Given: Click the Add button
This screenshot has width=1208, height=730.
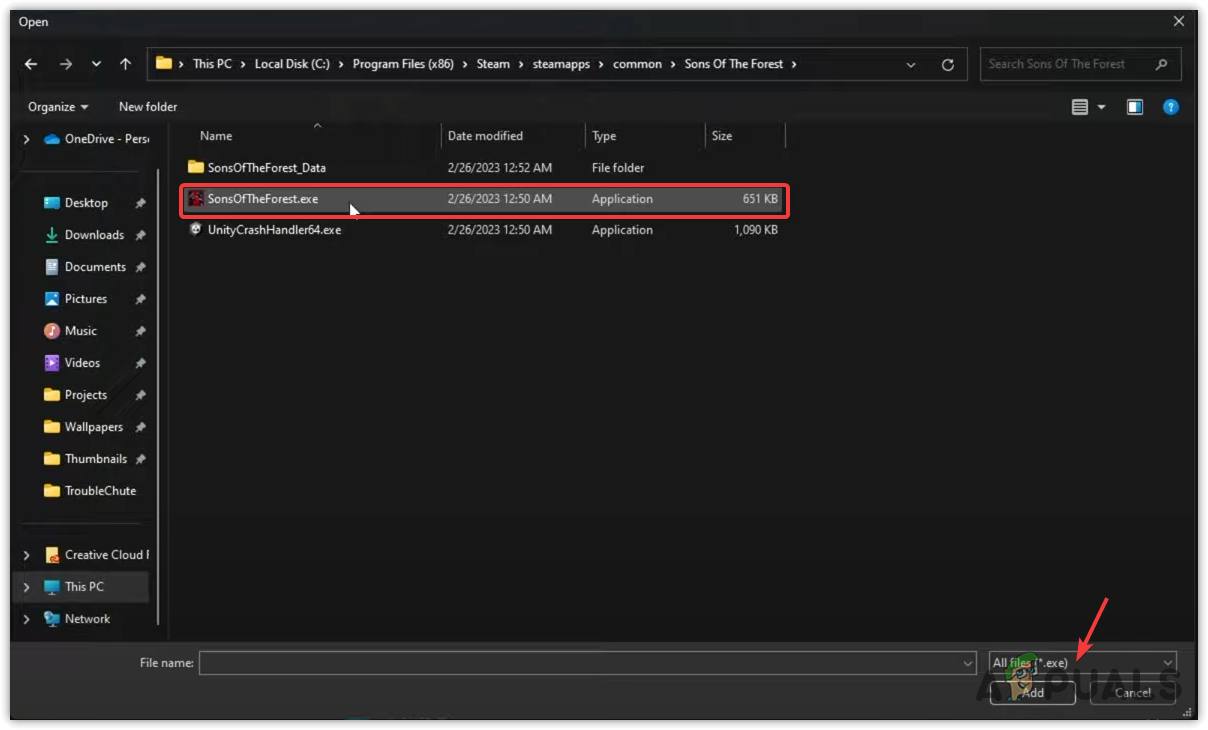Looking at the screenshot, I should (1032, 693).
